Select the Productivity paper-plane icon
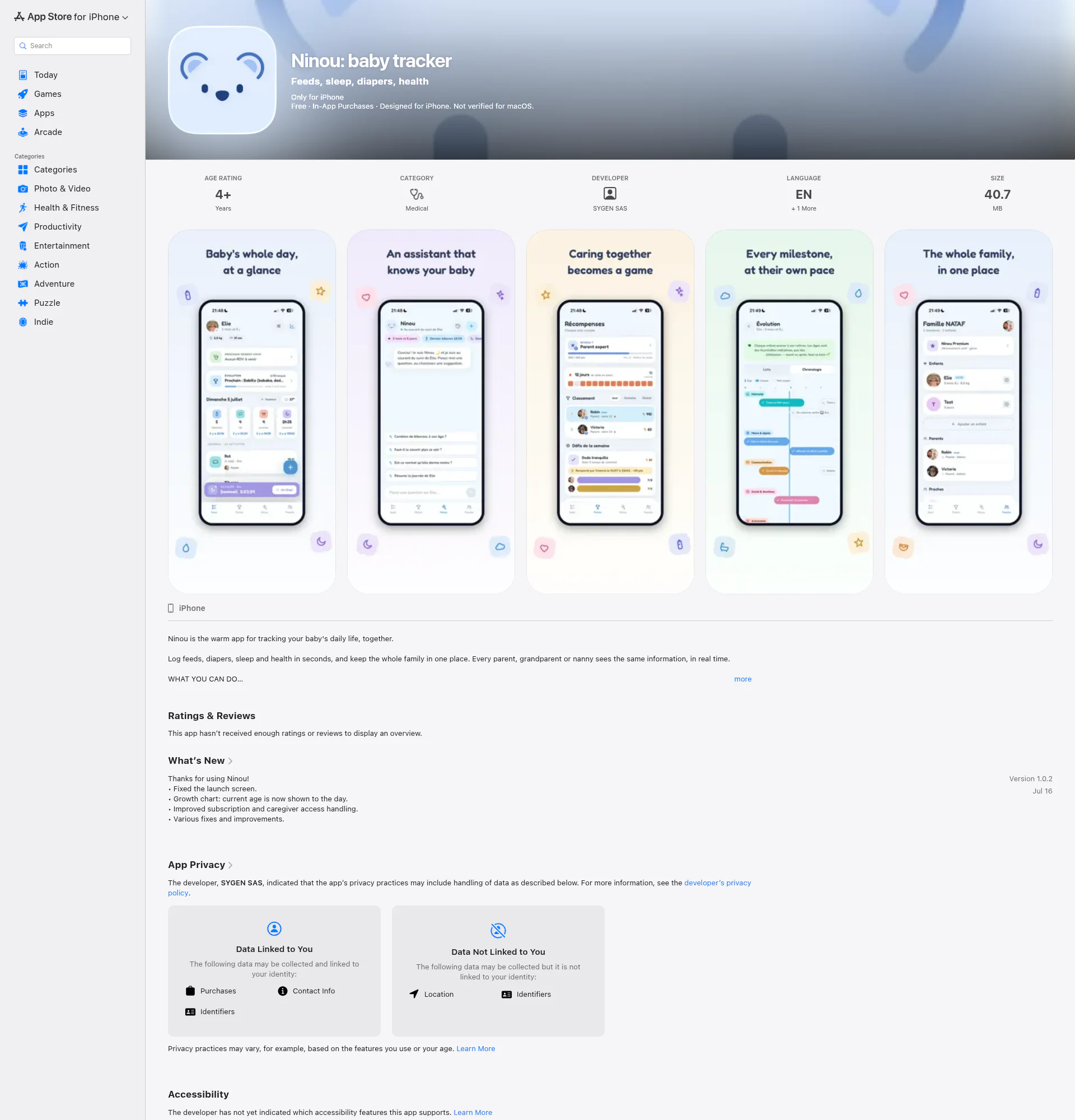Viewport: 1075px width, 1120px height. point(23,227)
